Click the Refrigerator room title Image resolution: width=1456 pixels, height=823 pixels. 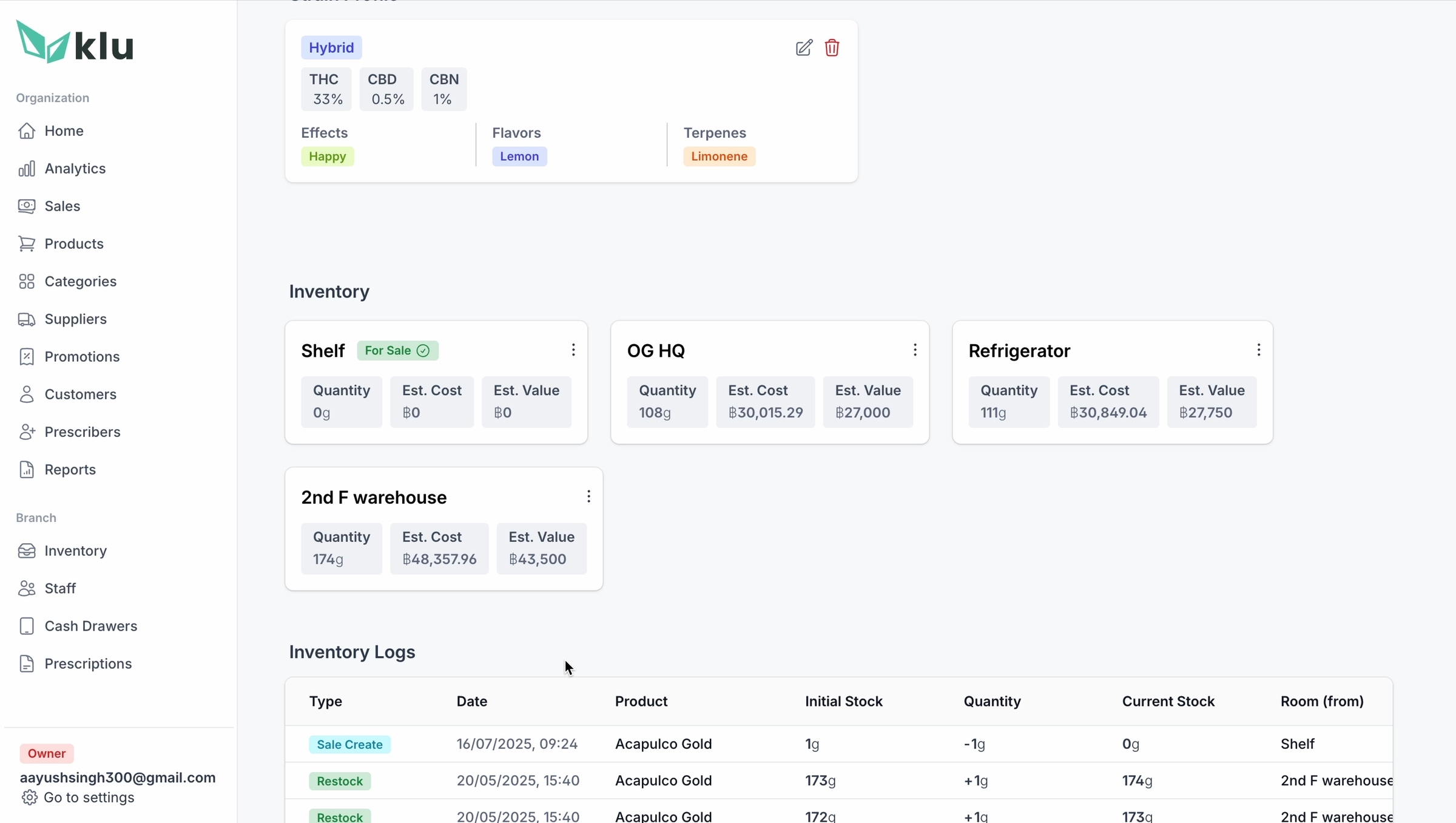pyautogui.click(x=1019, y=351)
